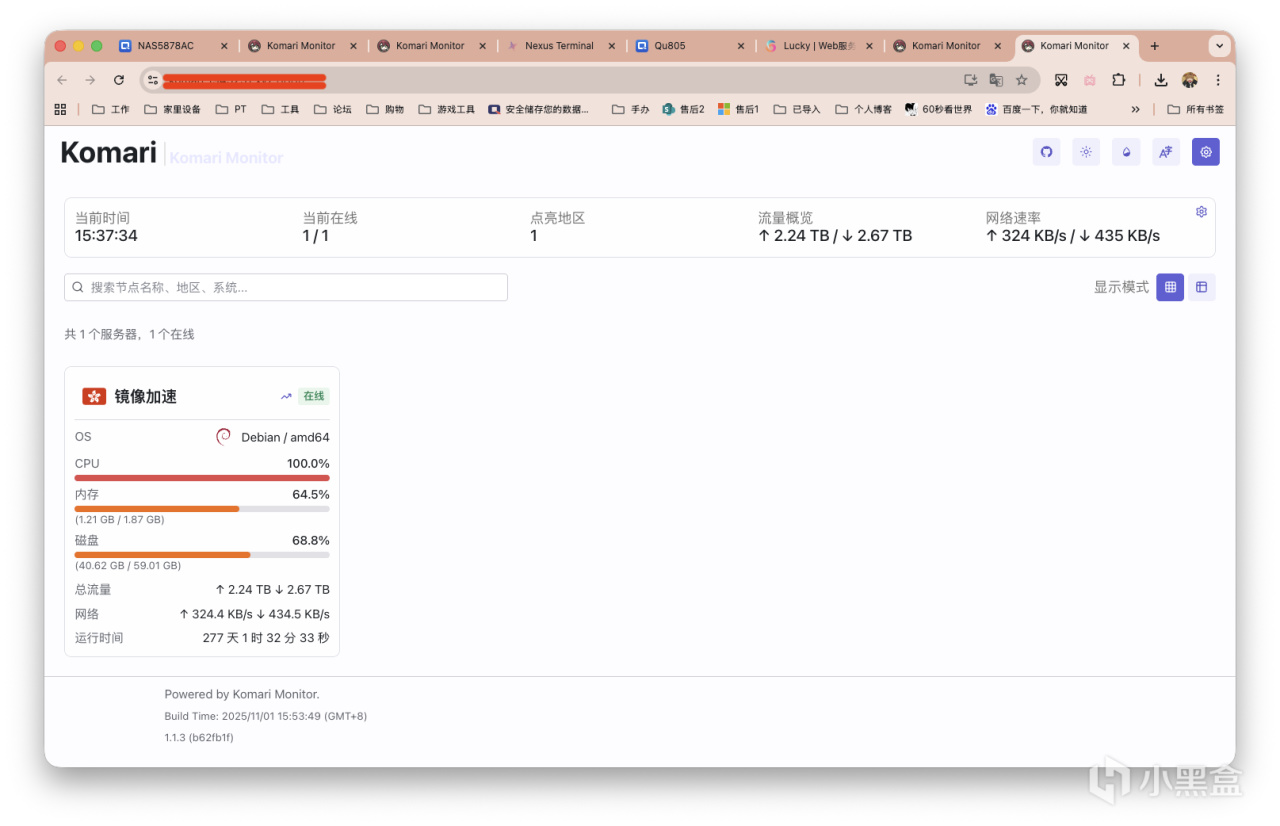Click the 在线 status badge
Image resolution: width=1280 pixels, height=826 pixels.
[x=314, y=396]
